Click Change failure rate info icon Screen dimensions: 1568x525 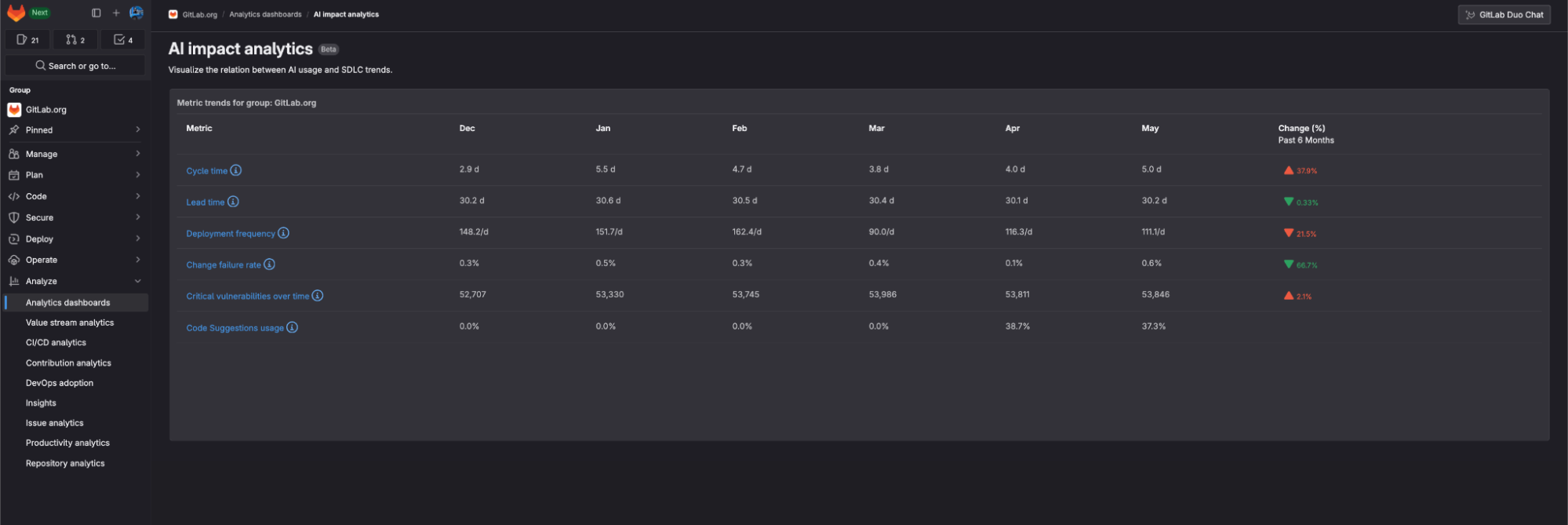[x=269, y=264]
